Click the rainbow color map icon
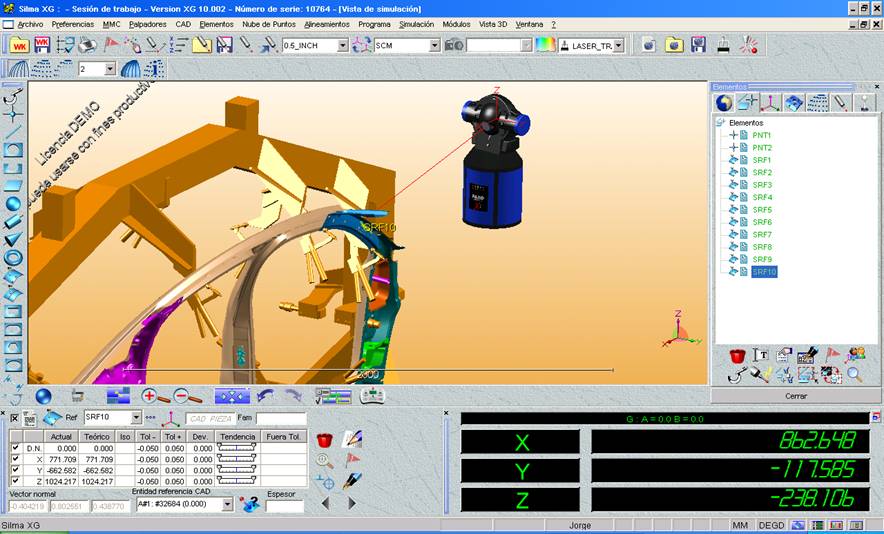 pyautogui.click(x=545, y=45)
